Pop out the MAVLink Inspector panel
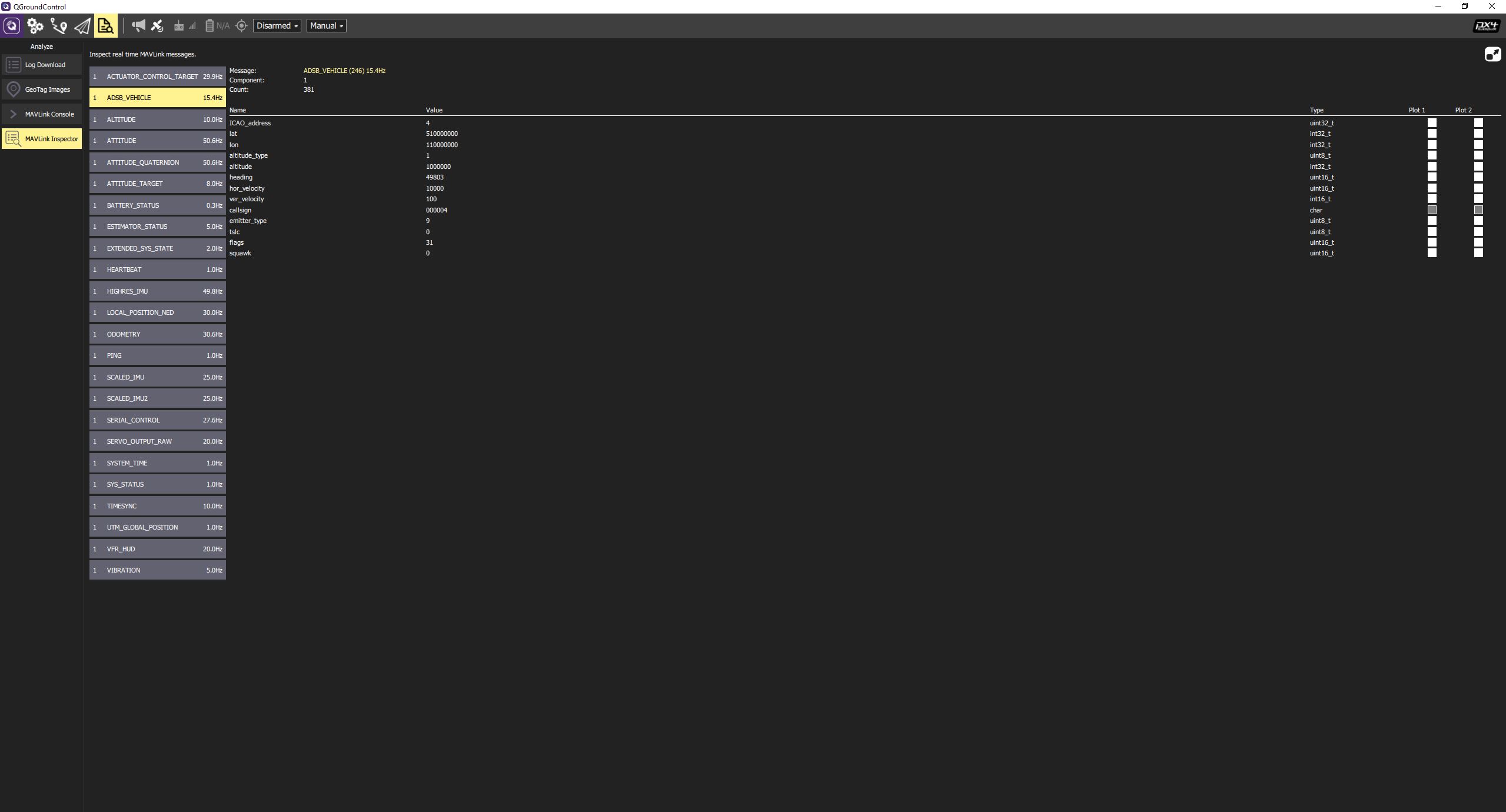This screenshot has width=1506, height=812. 1493,54
